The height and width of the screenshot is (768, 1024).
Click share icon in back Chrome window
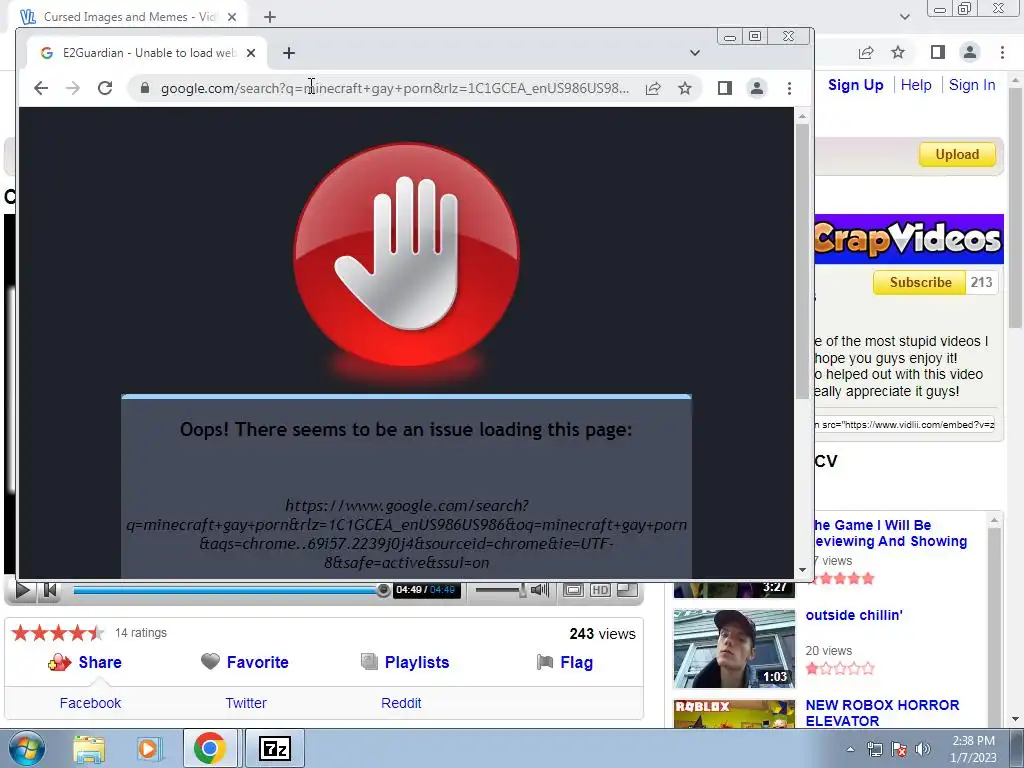click(866, 53)
